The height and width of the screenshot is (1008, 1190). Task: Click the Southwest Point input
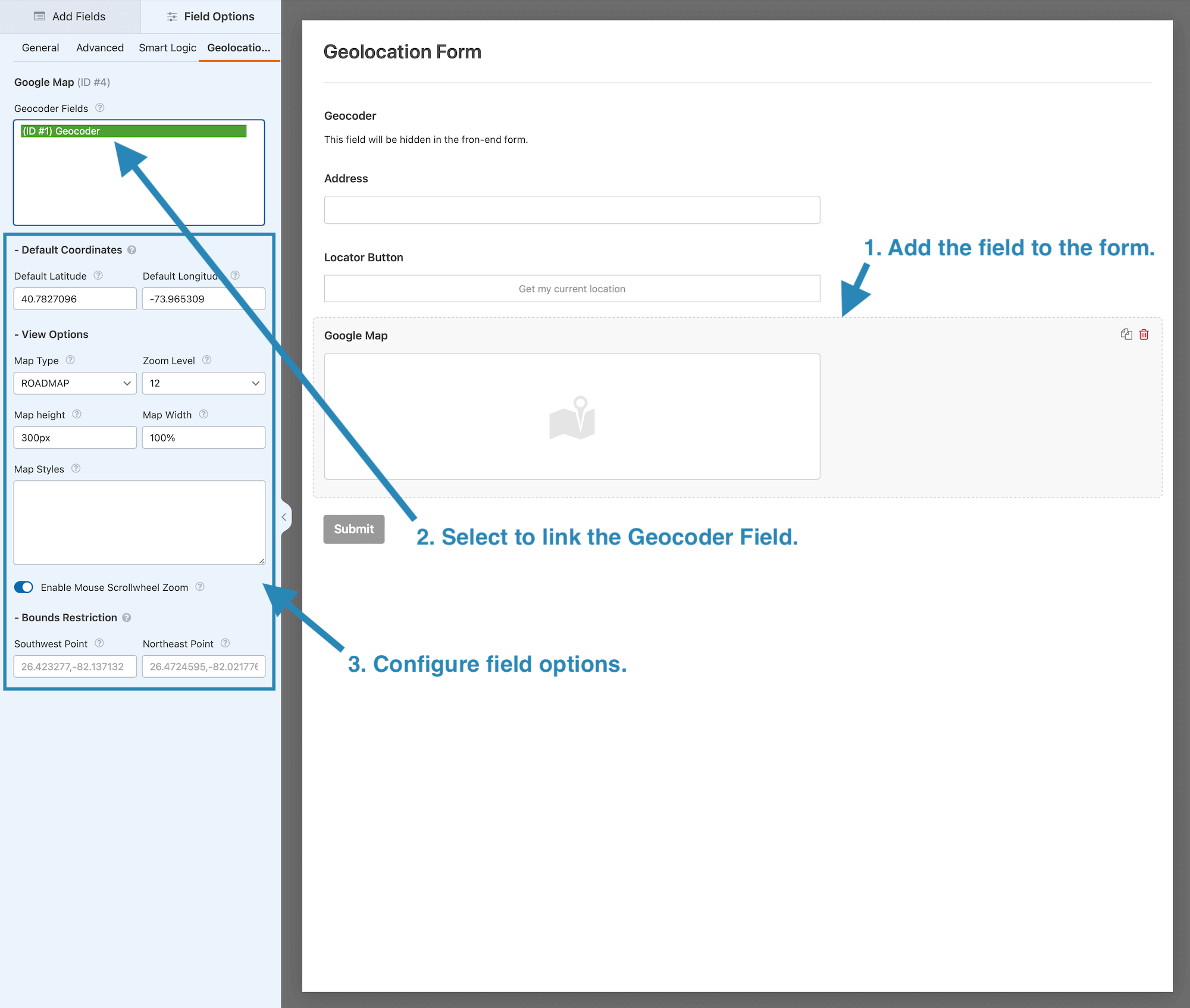pyautogui.click(x=75, y=666)
